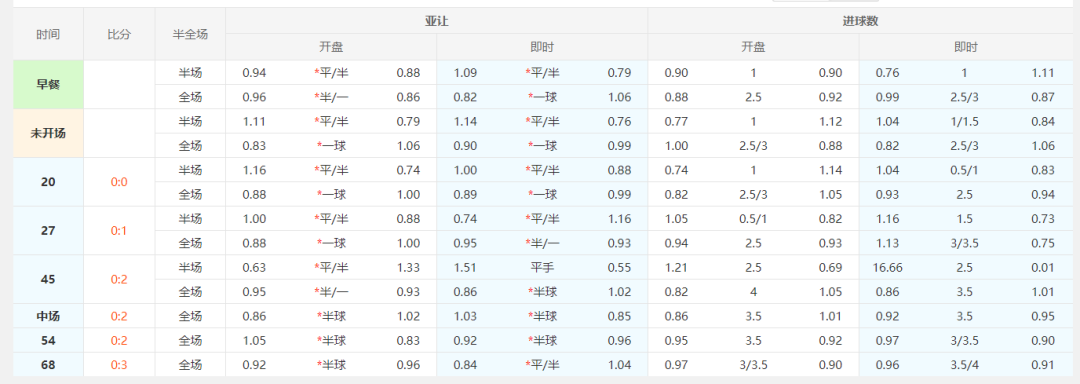Click the 中场 time row label
Image resolution: width=1080 pixels, height=384 pixels.
[x=48, y=317]
